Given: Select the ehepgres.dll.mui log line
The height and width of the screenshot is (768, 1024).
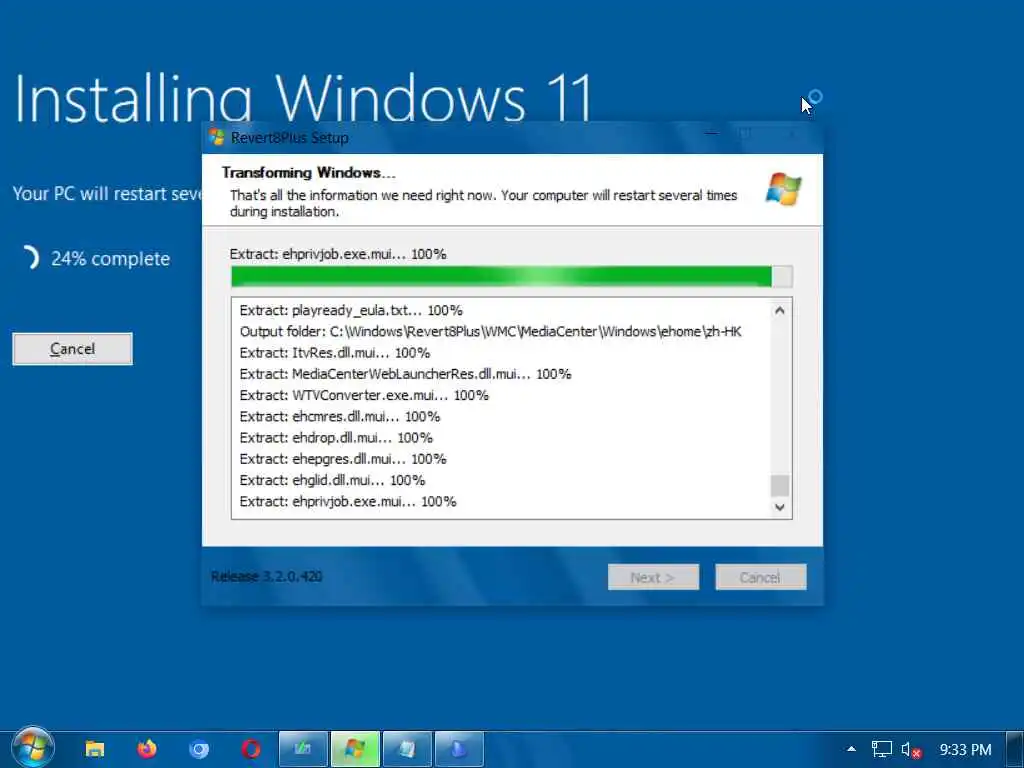Looking at the screenshot, I should point(343,459).
